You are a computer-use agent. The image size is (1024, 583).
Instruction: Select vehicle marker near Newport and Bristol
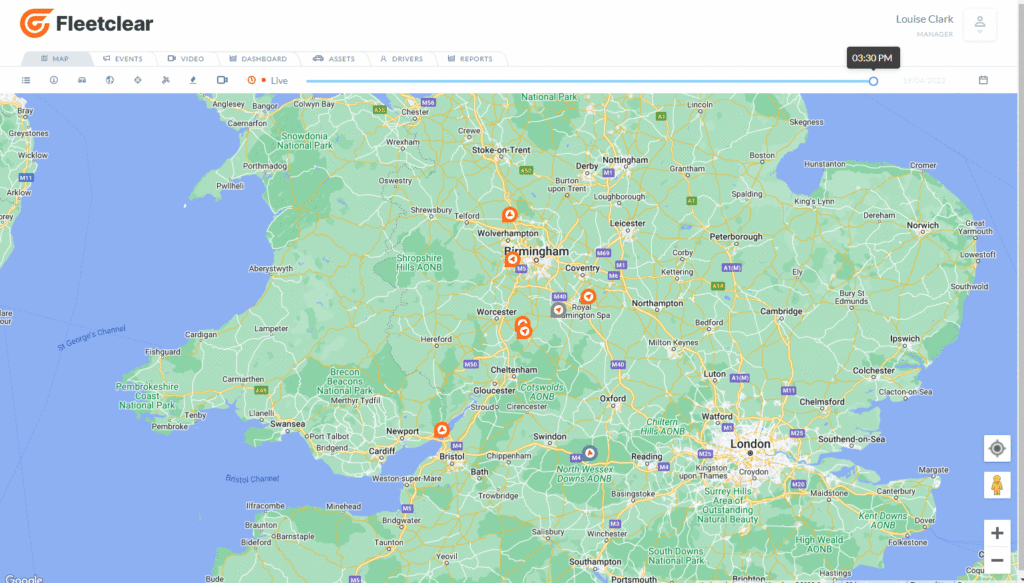442,430
